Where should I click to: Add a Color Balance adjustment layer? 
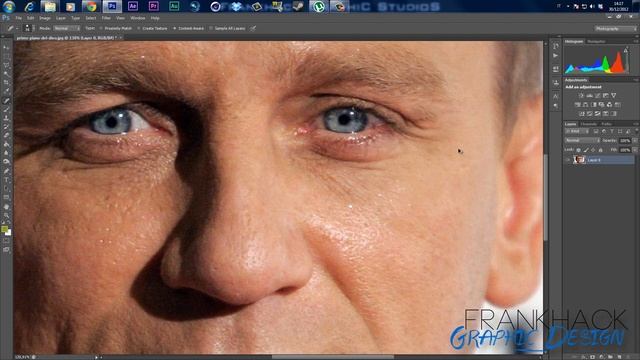585,105
